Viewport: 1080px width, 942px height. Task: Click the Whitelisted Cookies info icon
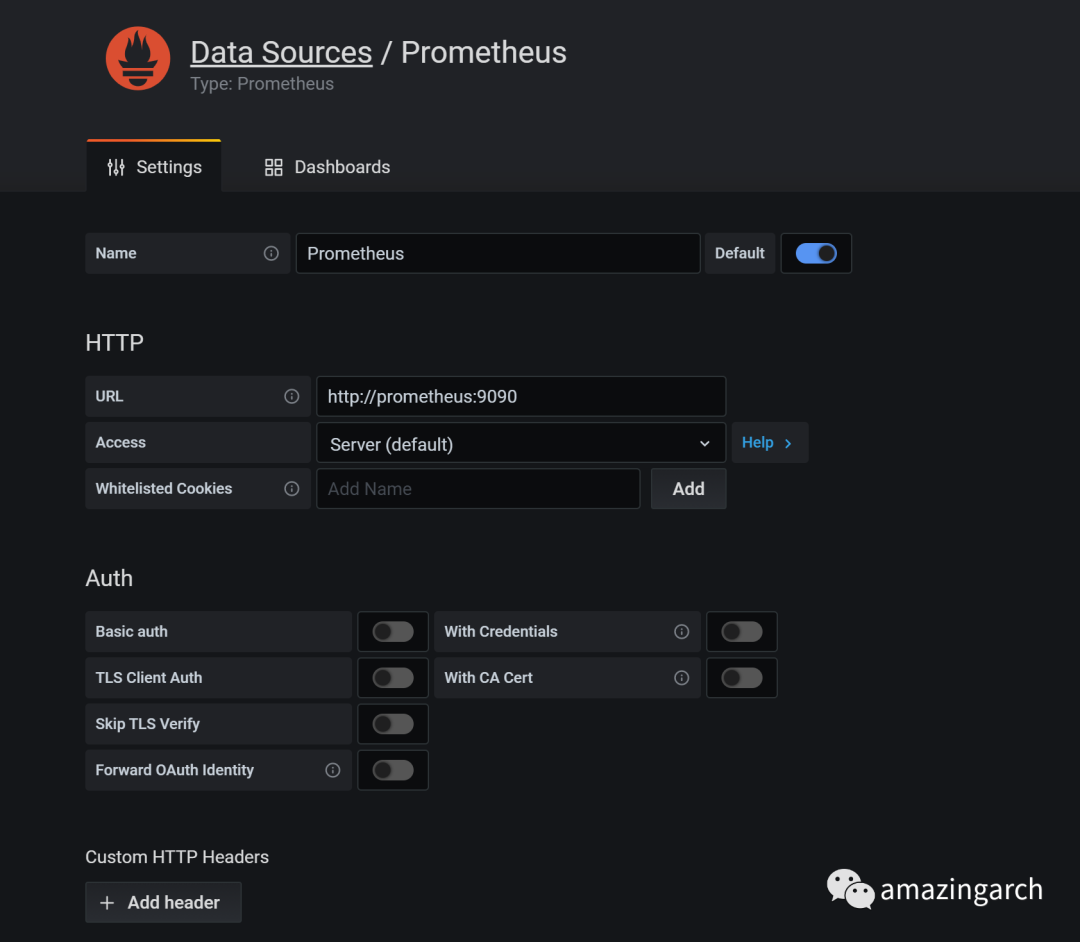tap(292, 489)
